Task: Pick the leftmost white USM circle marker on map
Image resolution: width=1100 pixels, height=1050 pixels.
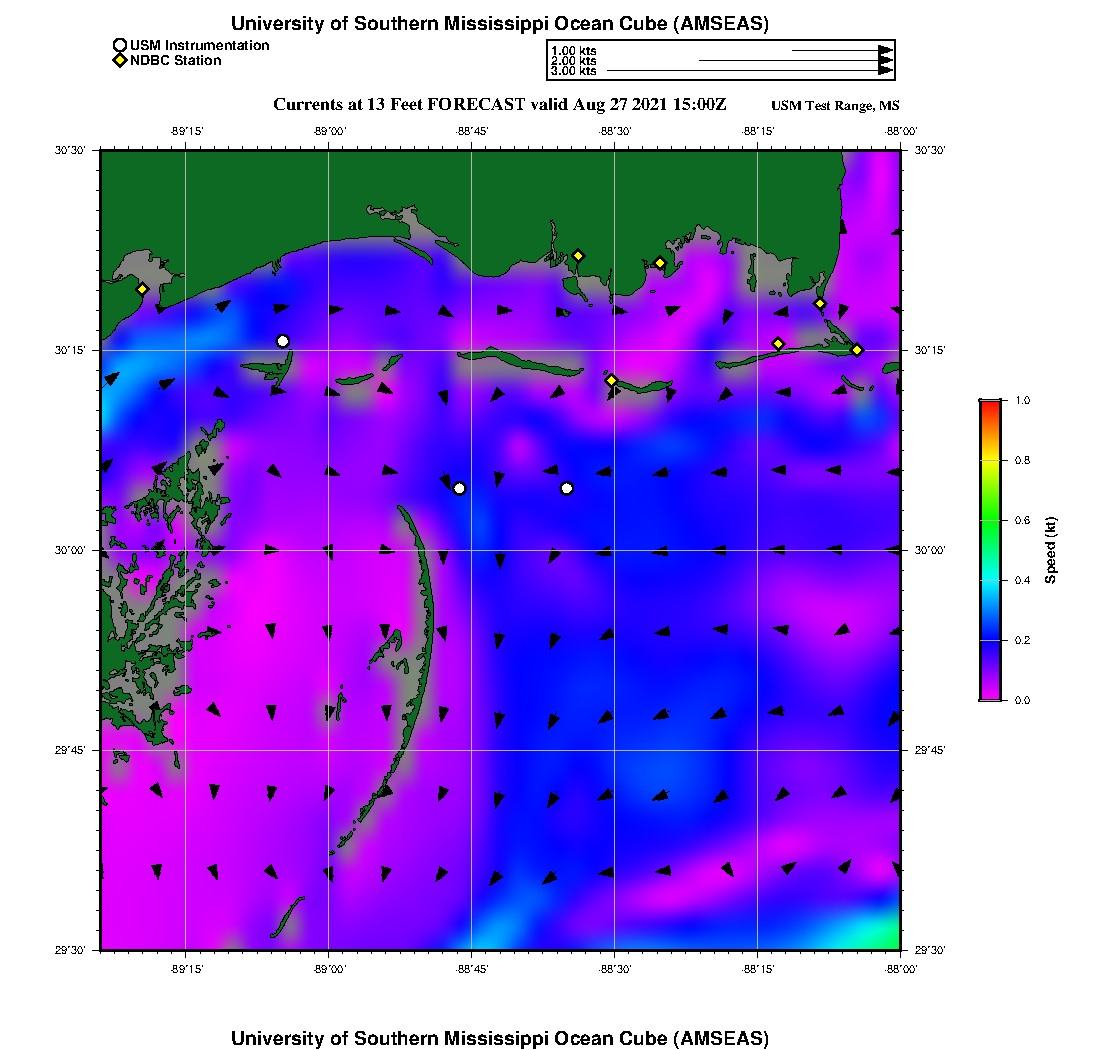Action: tap(283, 341)
